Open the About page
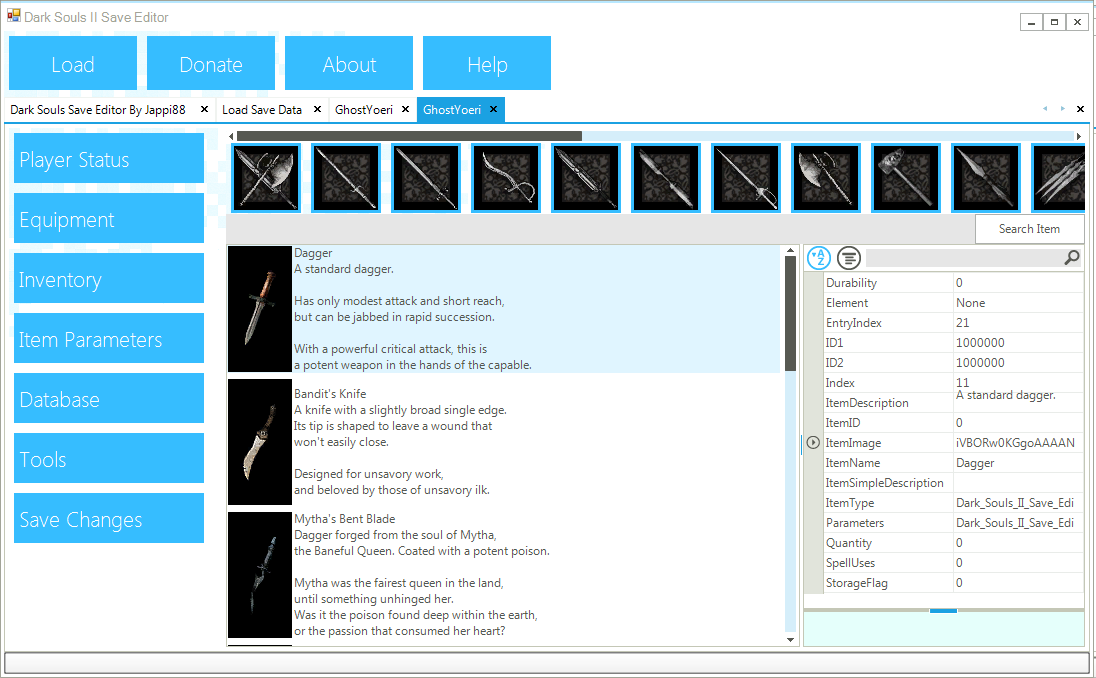This screenshot has height=678, width=1096. 349,63
